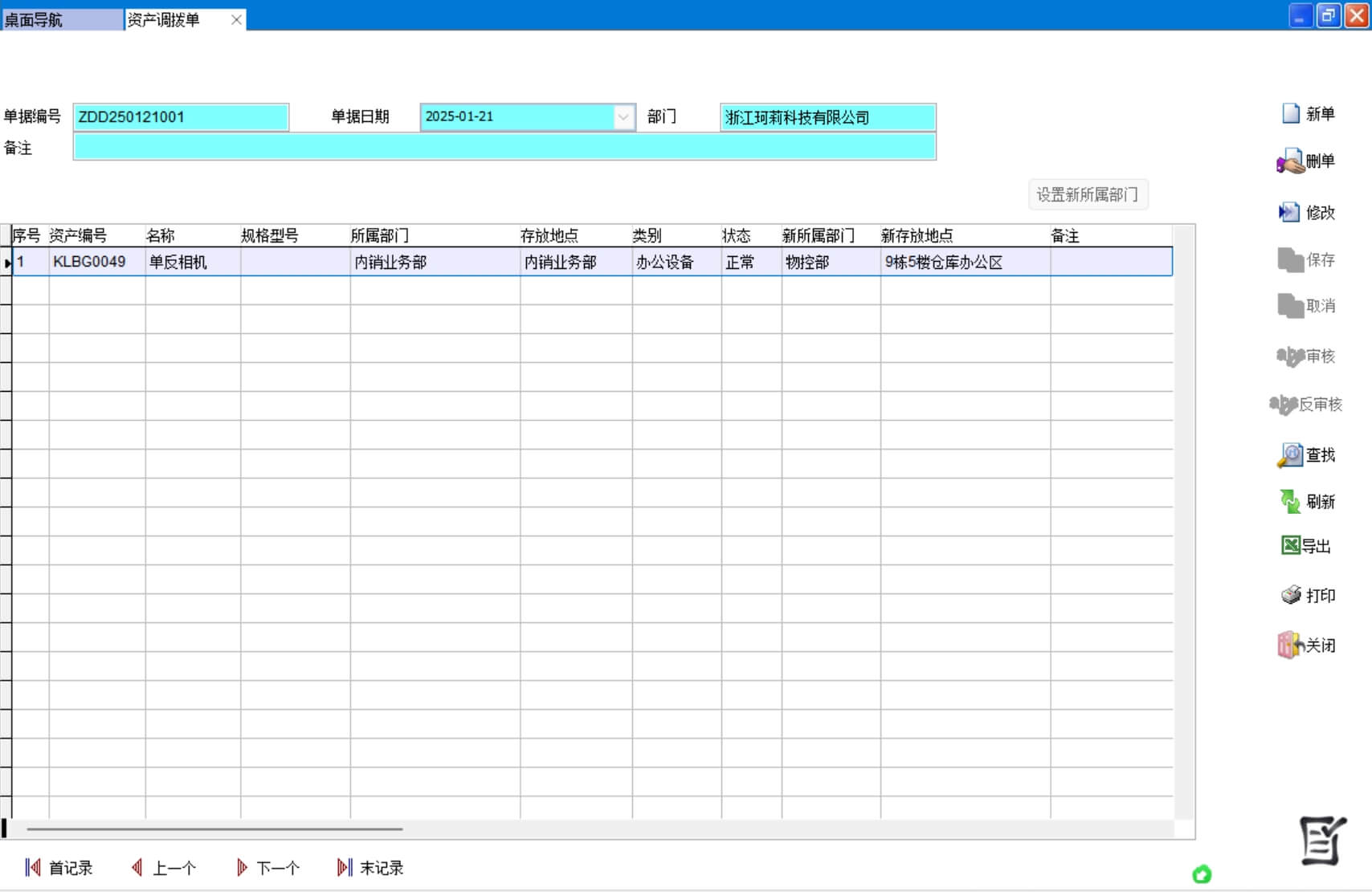Expand the 单据日期 date dropdown
Screen dimensions: 1372x892
pos(623,117)
